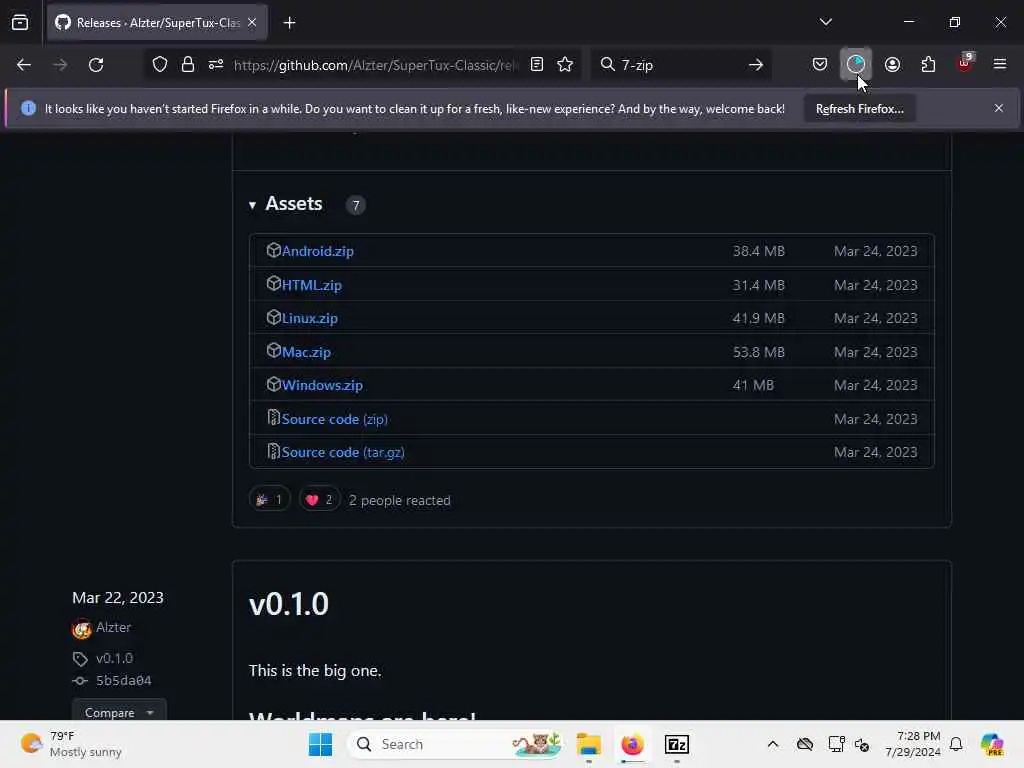
Task: Open the Copilot icon in taskbar corner
Action: tap(991, 744)
